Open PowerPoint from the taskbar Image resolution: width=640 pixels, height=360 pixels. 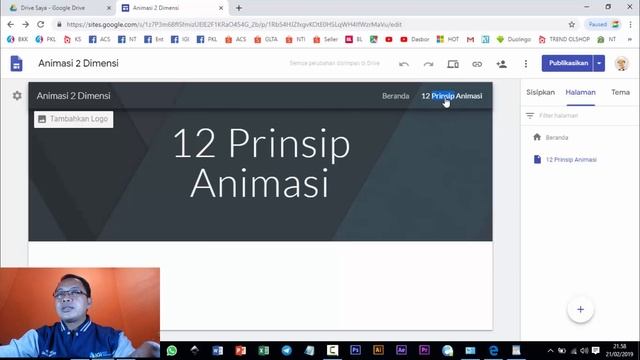[x=240, y=350]
